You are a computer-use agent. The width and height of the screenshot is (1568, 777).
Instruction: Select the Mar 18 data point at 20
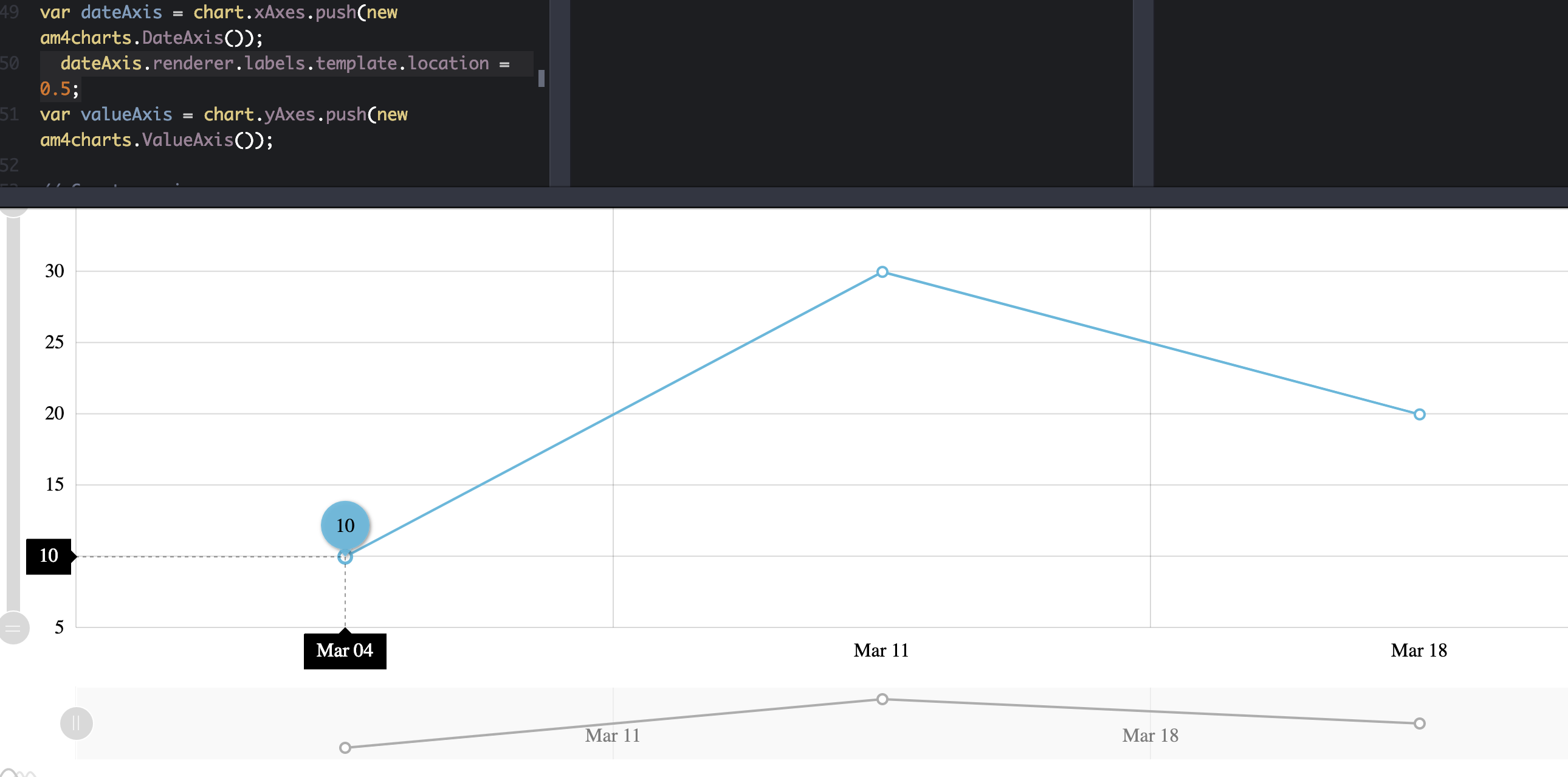(1419, 414)
